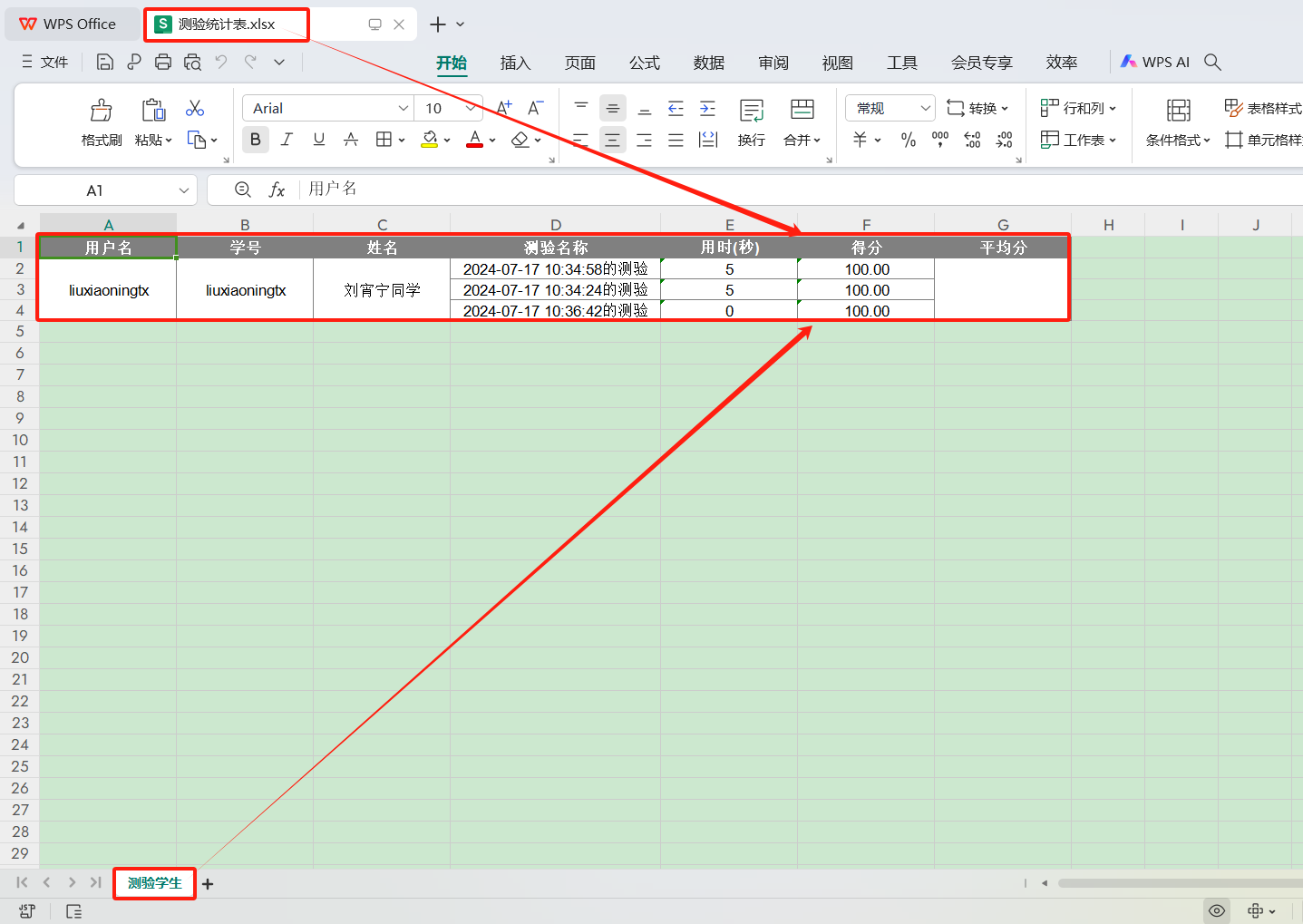Click the formula bar input field

point(725,189)
